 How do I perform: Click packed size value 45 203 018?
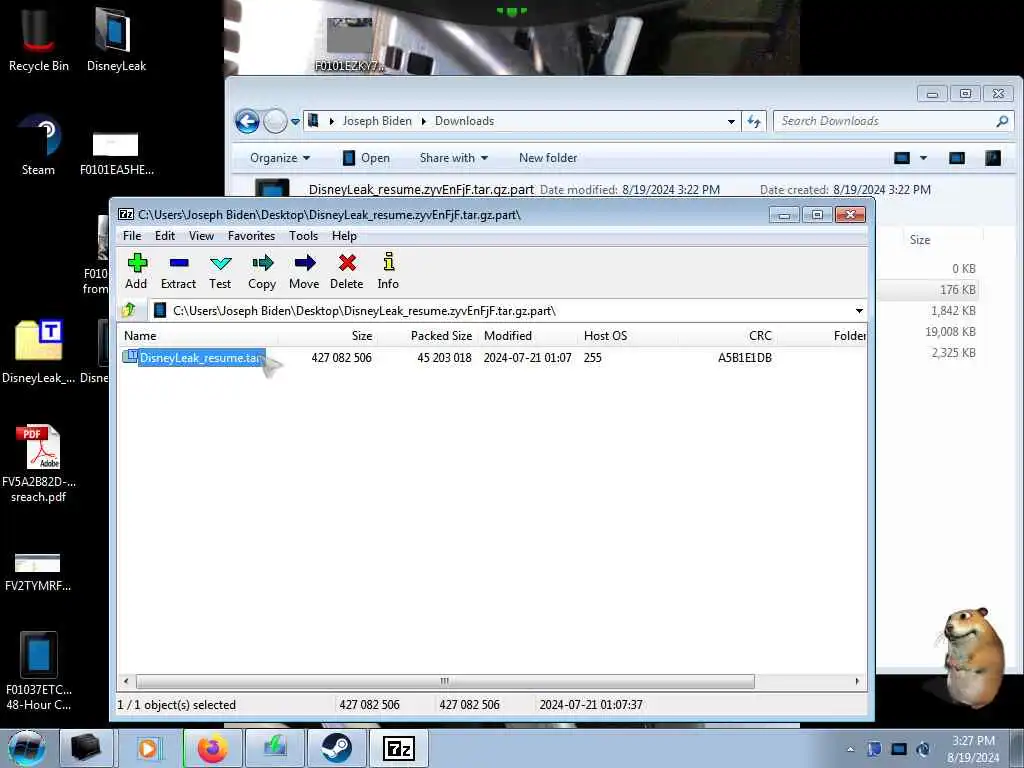(x=444, y=358)
